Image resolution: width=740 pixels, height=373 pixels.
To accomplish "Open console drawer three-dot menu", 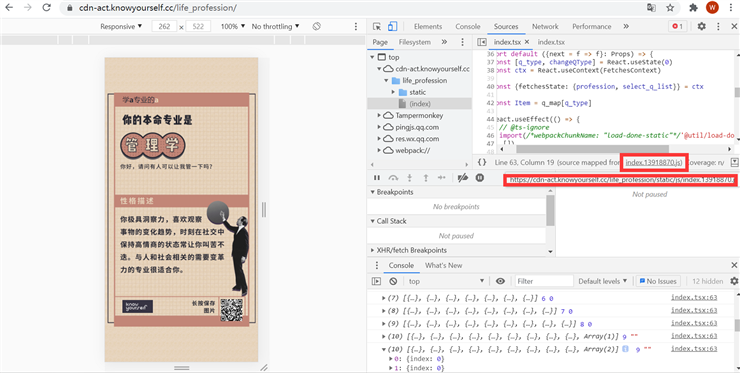I will tap(377, 265).
